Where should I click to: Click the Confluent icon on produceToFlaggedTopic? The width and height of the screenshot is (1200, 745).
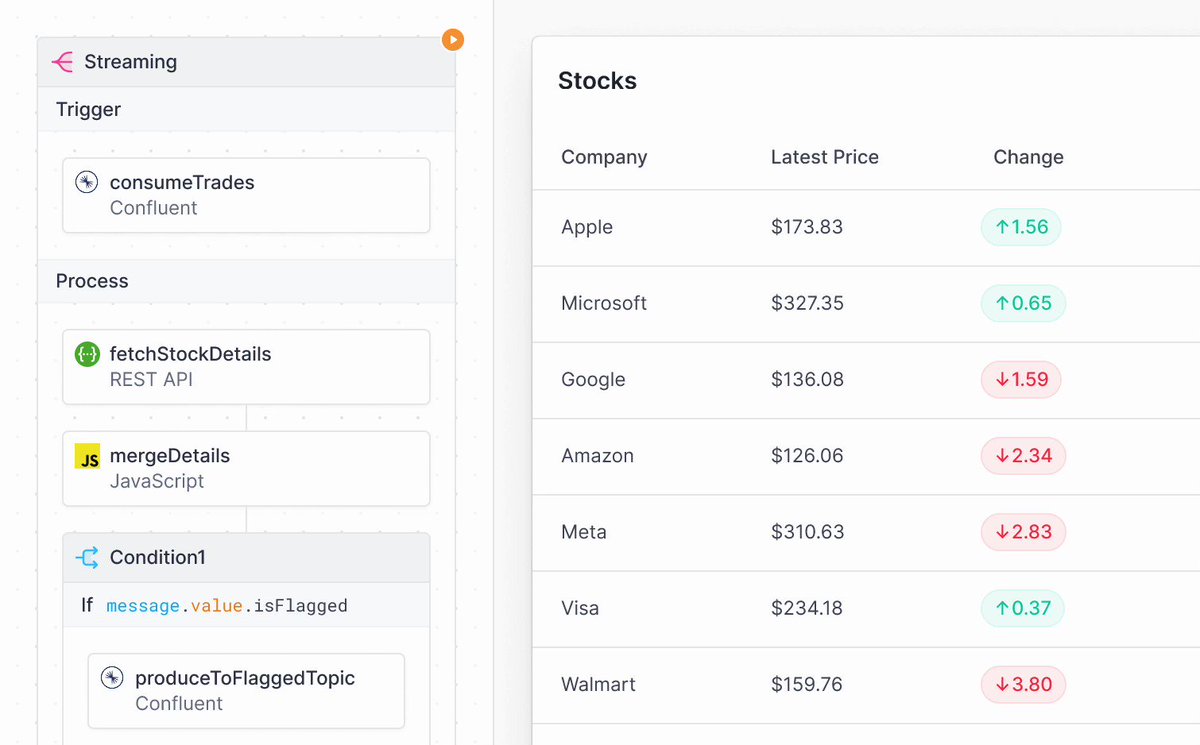(x=113, y=678)
